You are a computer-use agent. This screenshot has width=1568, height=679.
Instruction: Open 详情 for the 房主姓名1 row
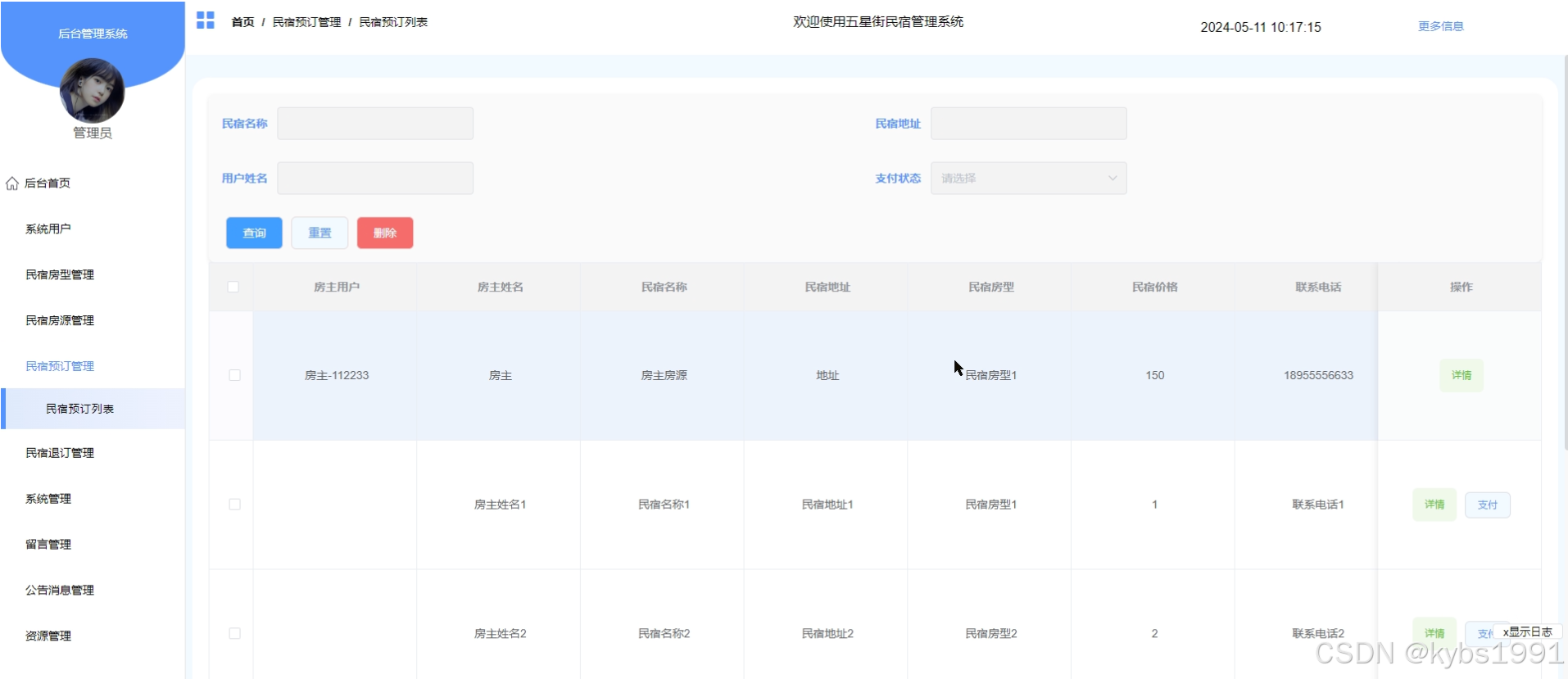pyautogui.click(x=1434, y=505)
